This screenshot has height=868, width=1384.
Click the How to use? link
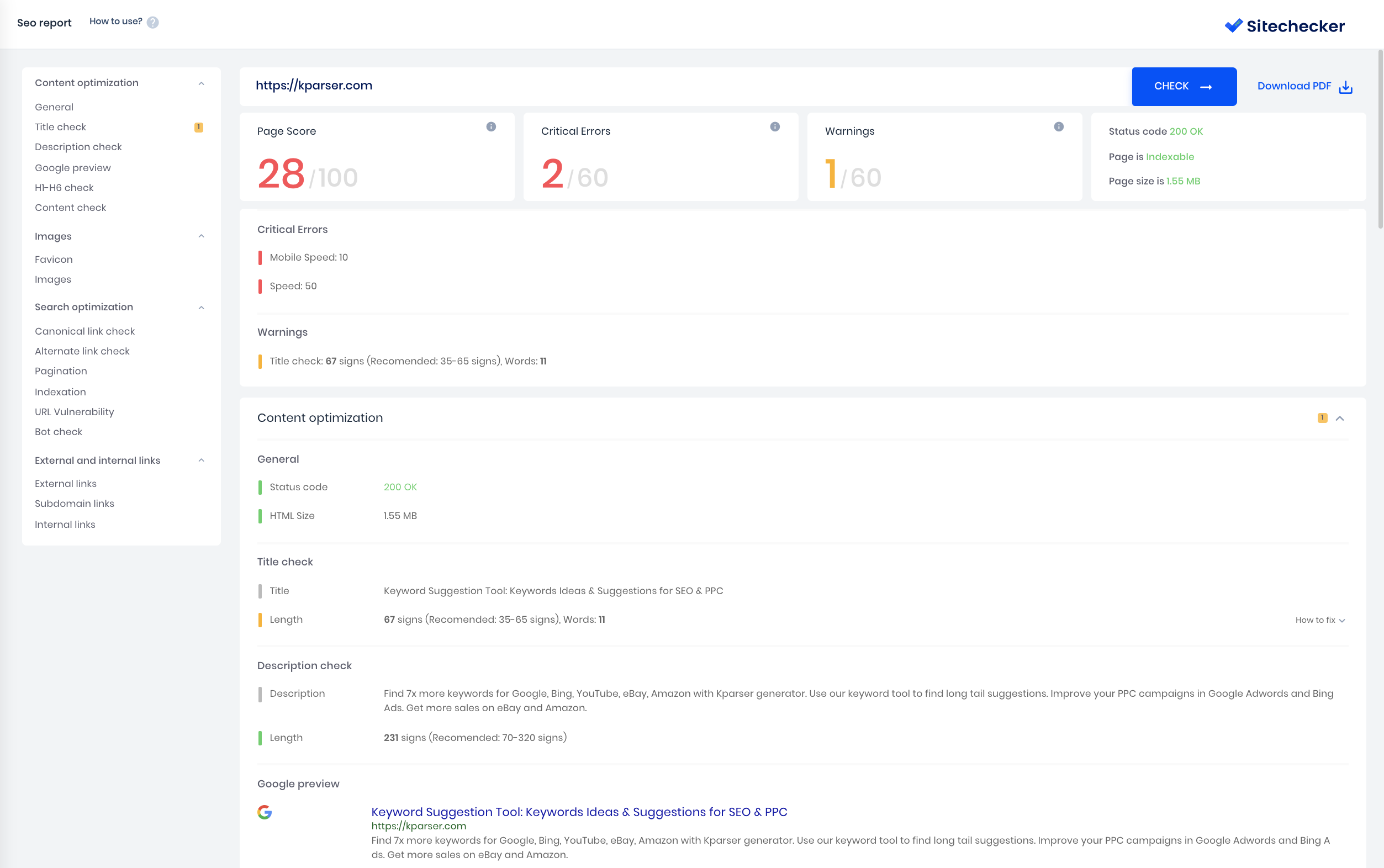tap(115, 22)
